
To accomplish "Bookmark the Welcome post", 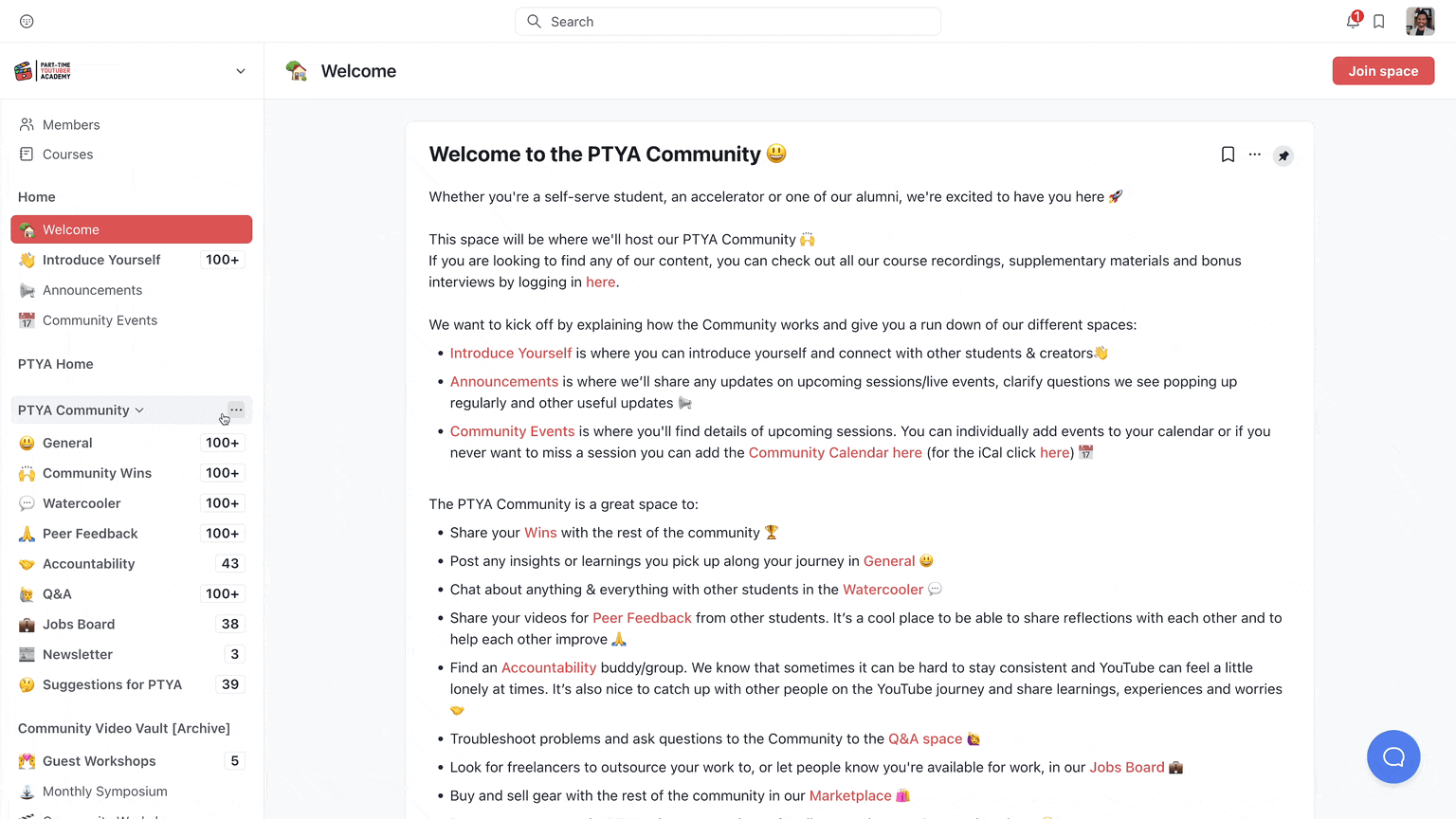I will [x=1228, y=155].
